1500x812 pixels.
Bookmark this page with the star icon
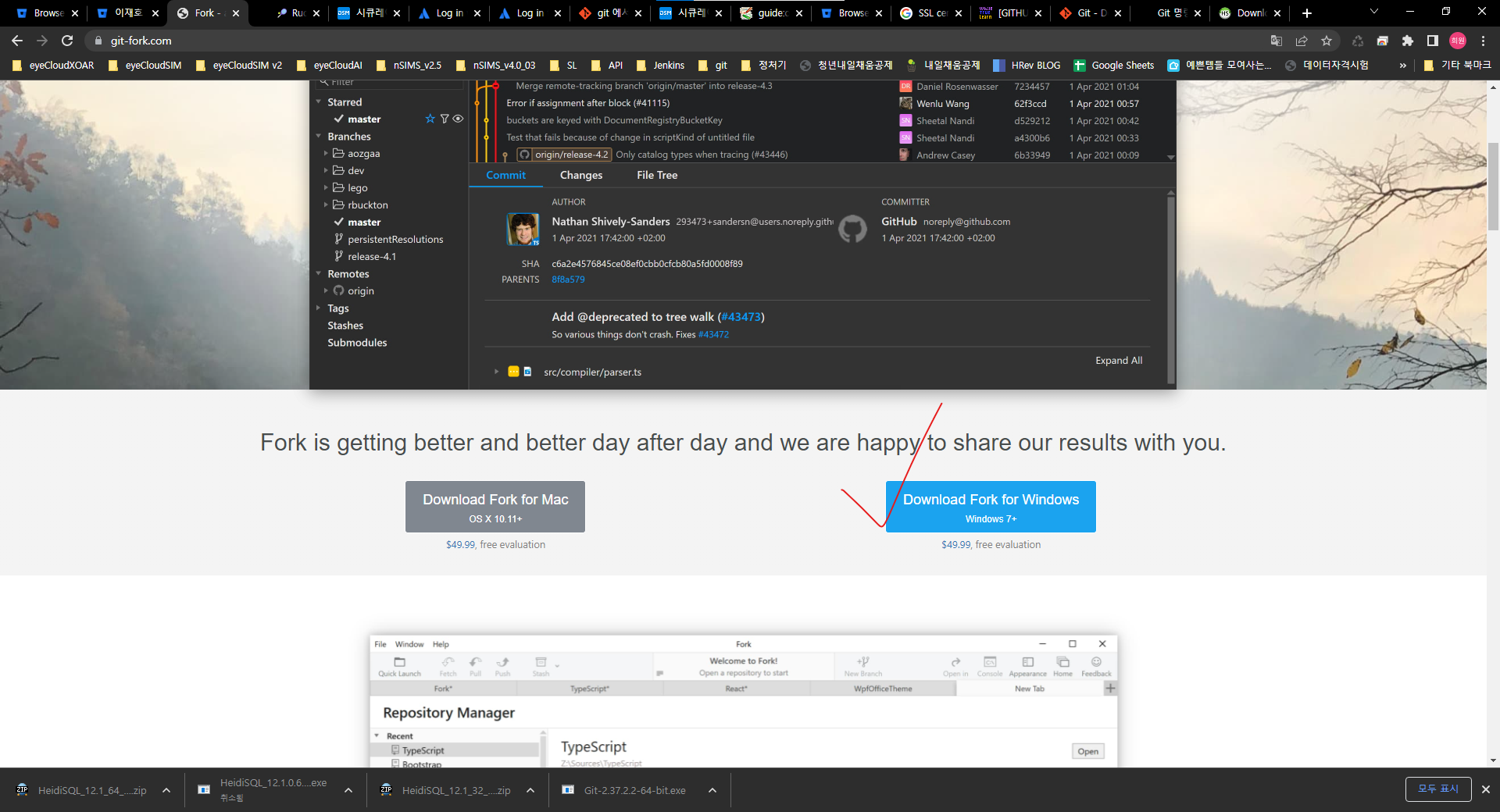pos(1327,41)
